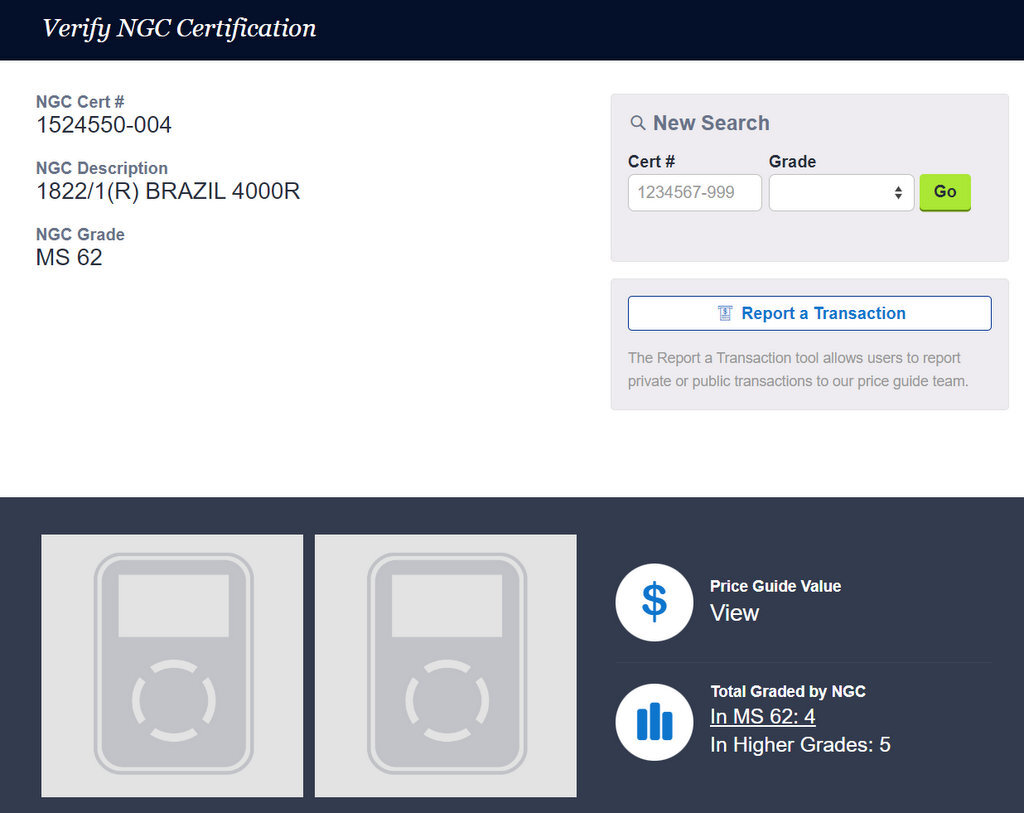Focus the Cert # input field

(x=695, y=193)
